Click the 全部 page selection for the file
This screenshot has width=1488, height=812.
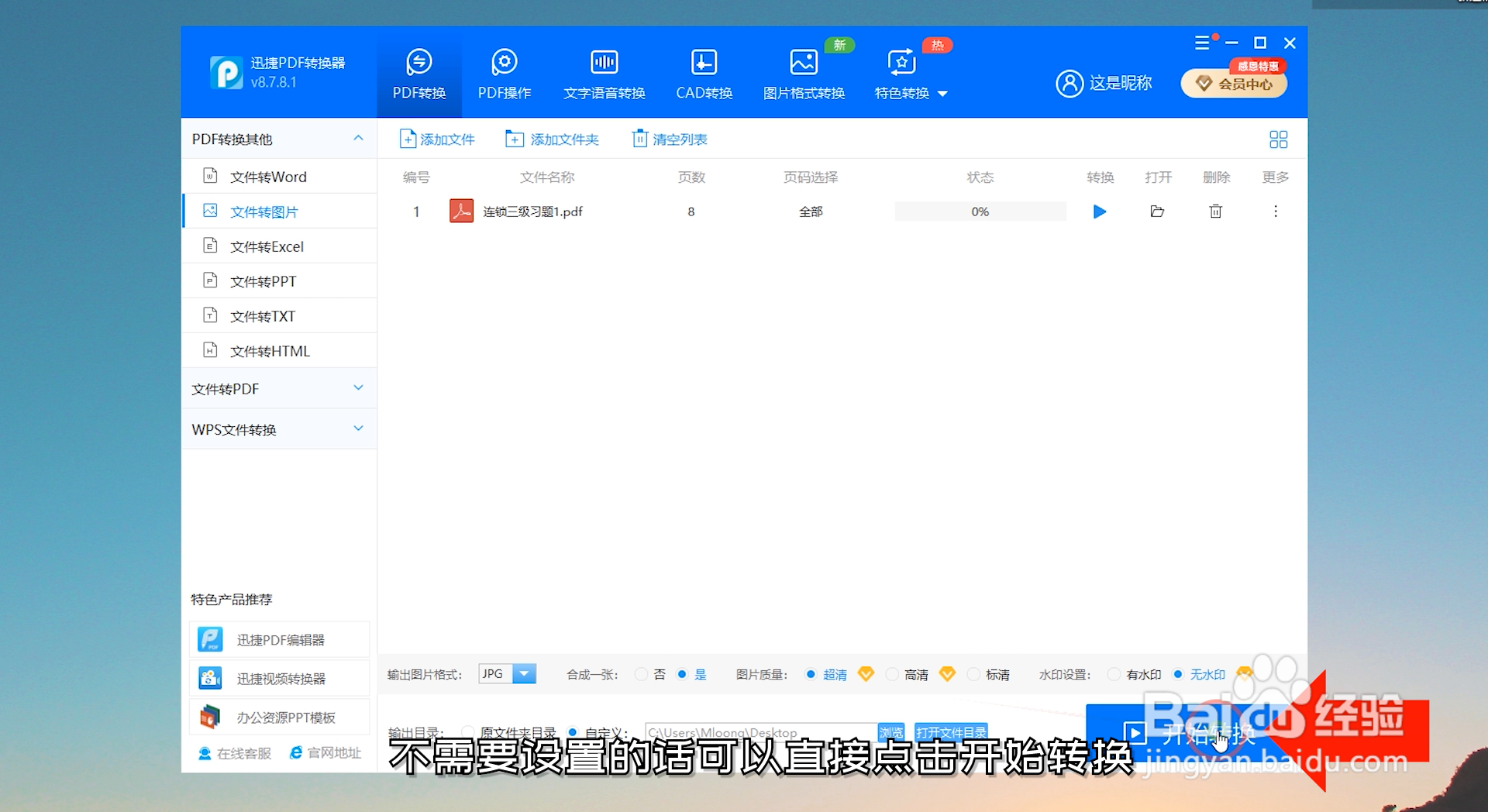(x=811, y=212)
